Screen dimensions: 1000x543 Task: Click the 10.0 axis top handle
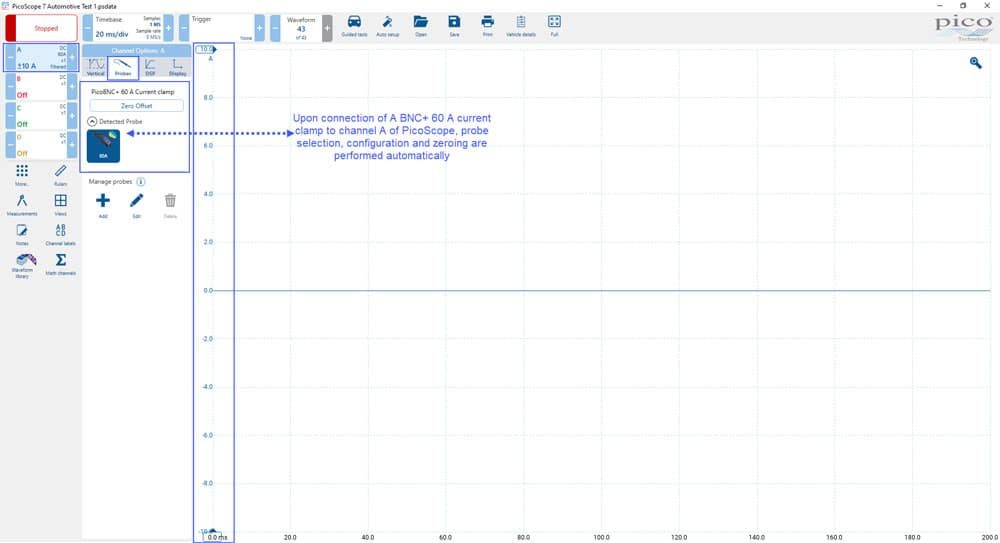(206, 49)
